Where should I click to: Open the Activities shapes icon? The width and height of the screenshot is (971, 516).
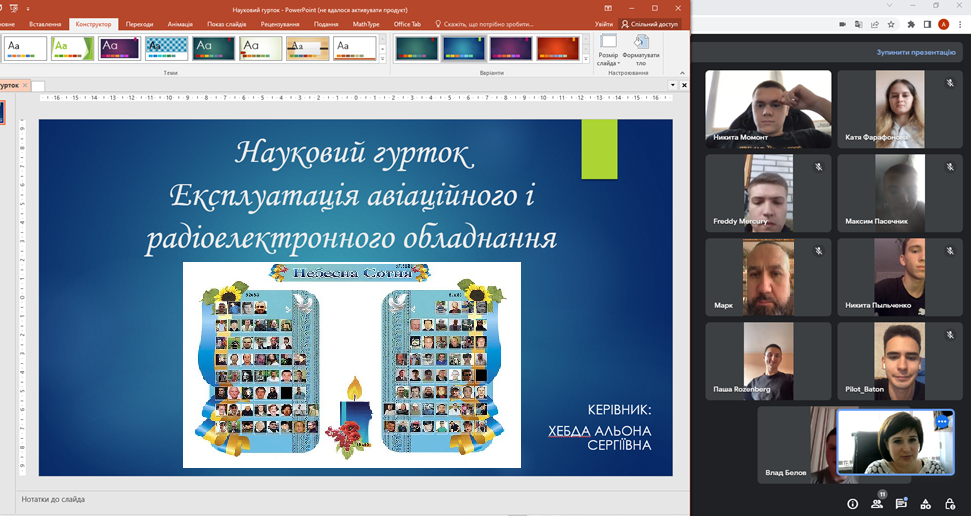925,504
